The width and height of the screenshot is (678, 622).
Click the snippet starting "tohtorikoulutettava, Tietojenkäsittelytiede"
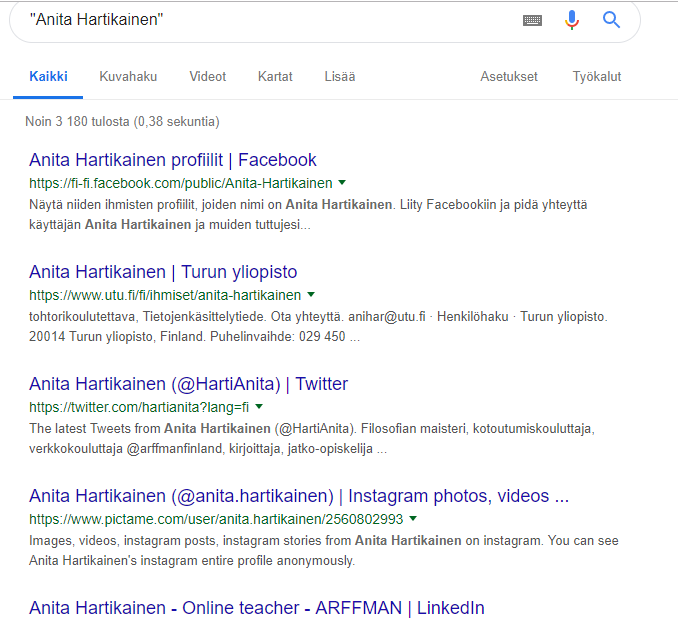[318, 327]
